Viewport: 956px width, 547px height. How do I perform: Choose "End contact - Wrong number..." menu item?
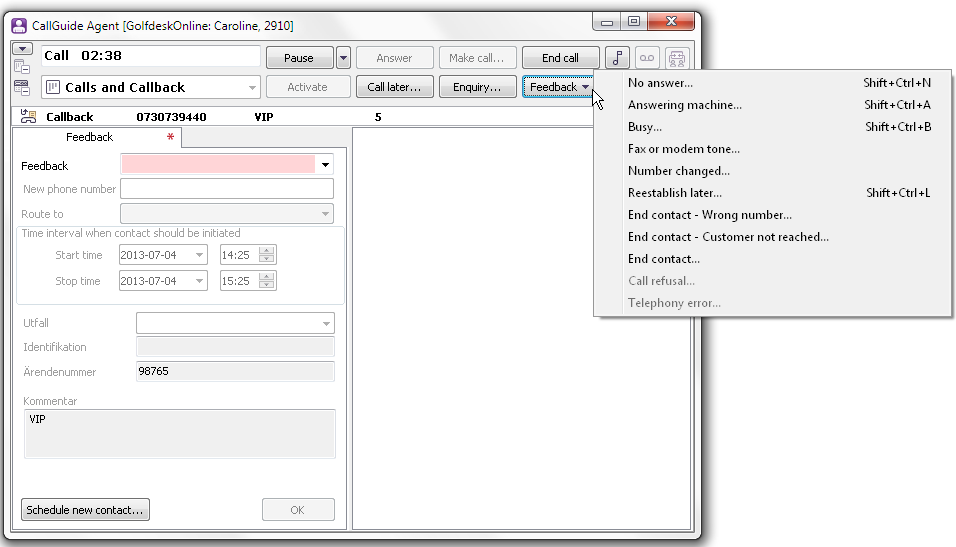click(x=709, y=215)
